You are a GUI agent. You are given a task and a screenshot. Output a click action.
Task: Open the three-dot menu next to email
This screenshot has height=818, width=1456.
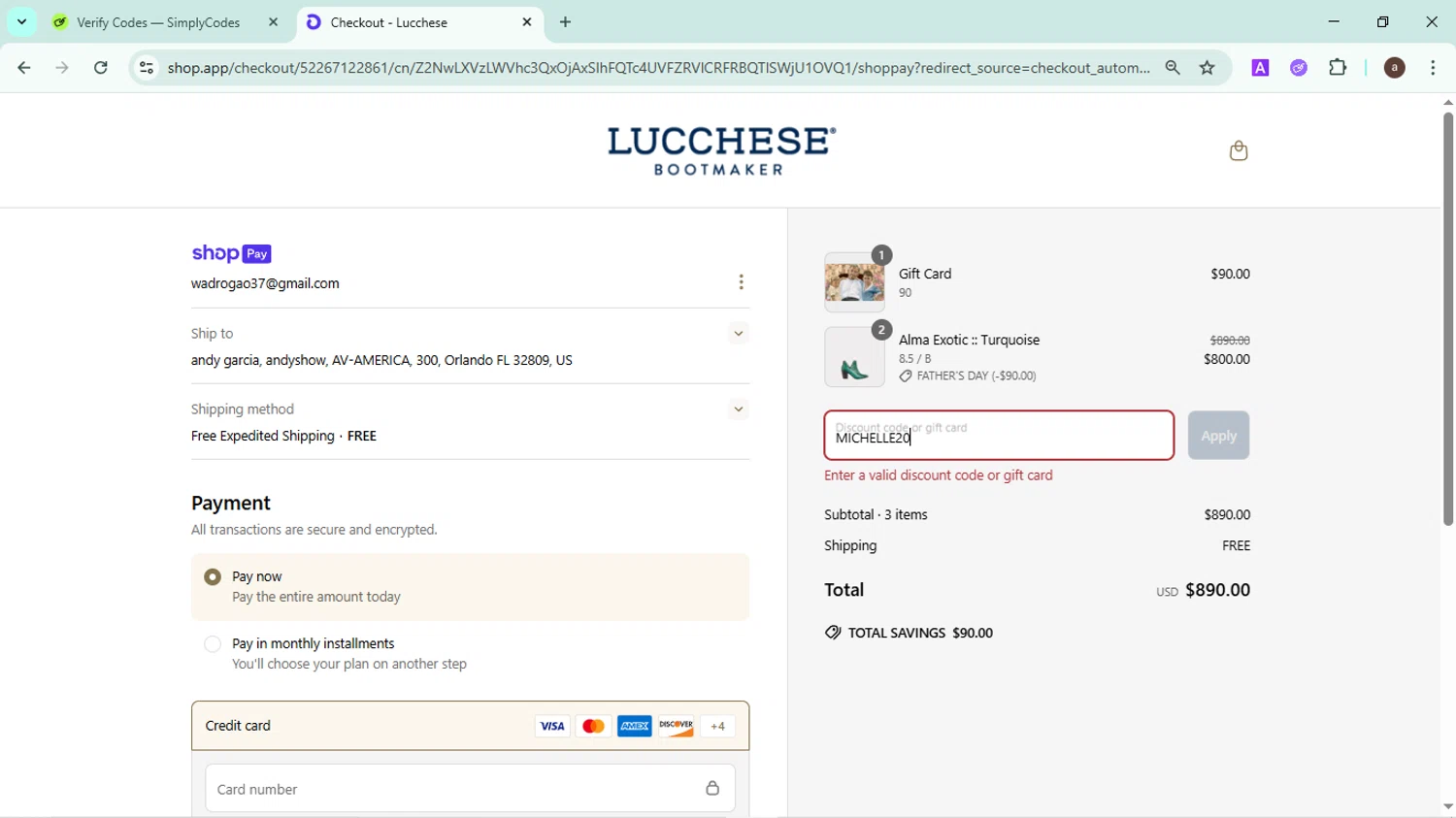tap(742, 282)
